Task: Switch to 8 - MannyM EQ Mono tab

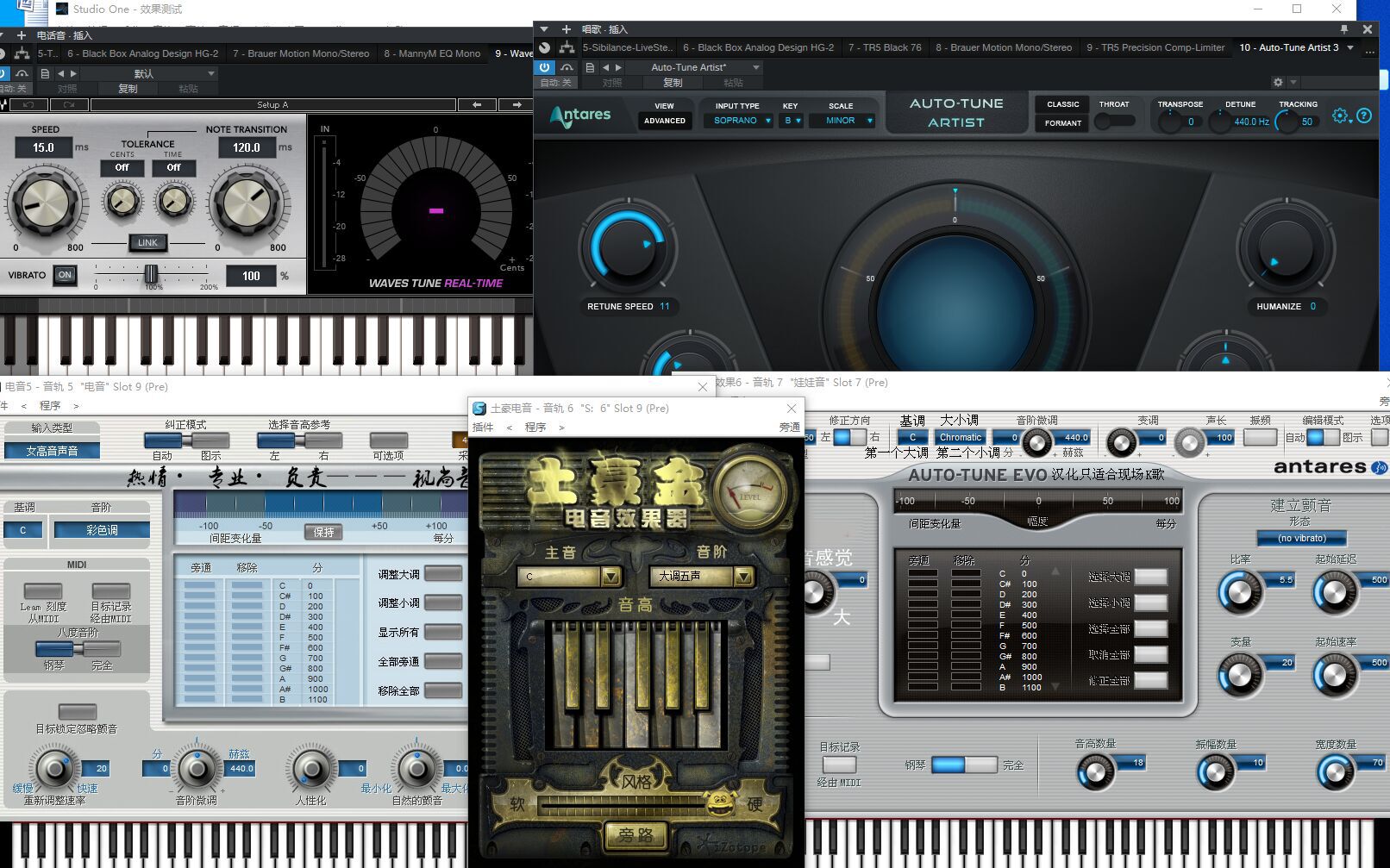Action: [432, 53]
